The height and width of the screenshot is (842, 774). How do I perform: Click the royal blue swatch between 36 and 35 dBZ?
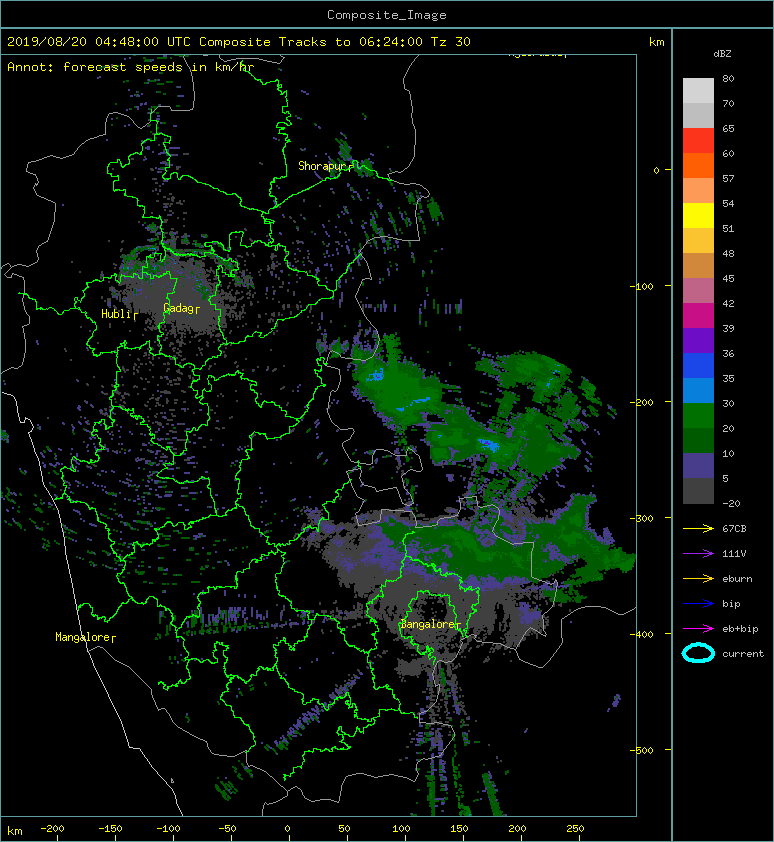click(x=698, y=366)
